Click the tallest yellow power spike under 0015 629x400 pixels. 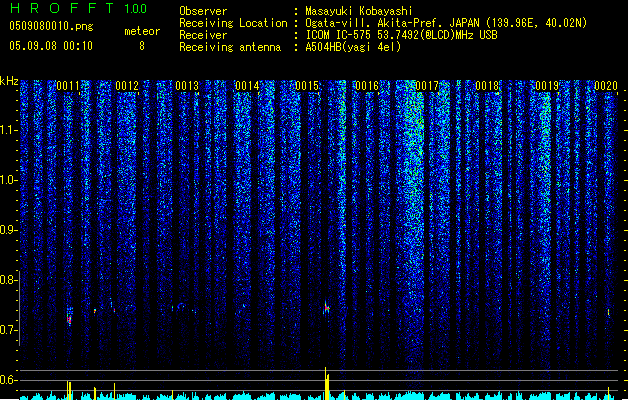click(325, 383)
